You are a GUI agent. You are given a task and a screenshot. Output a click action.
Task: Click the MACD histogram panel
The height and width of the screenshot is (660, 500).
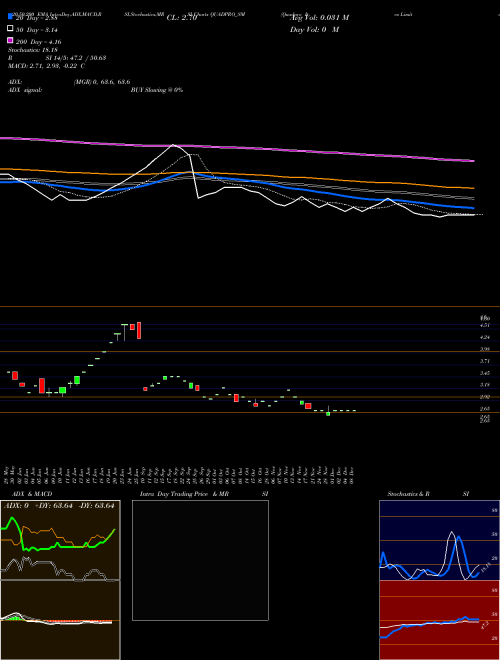pos(60,620)
